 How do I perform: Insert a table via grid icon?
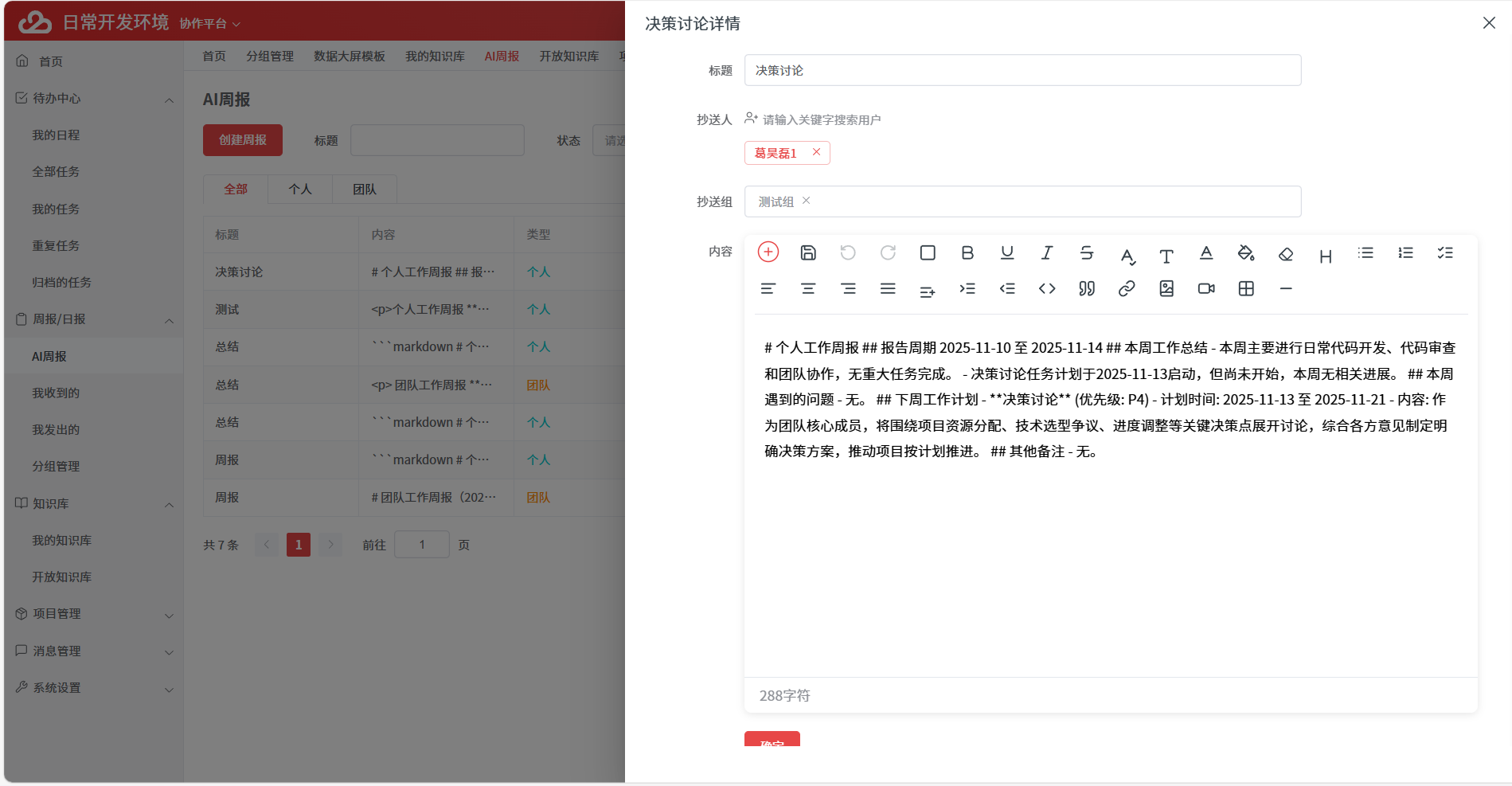coord(1246,288)
